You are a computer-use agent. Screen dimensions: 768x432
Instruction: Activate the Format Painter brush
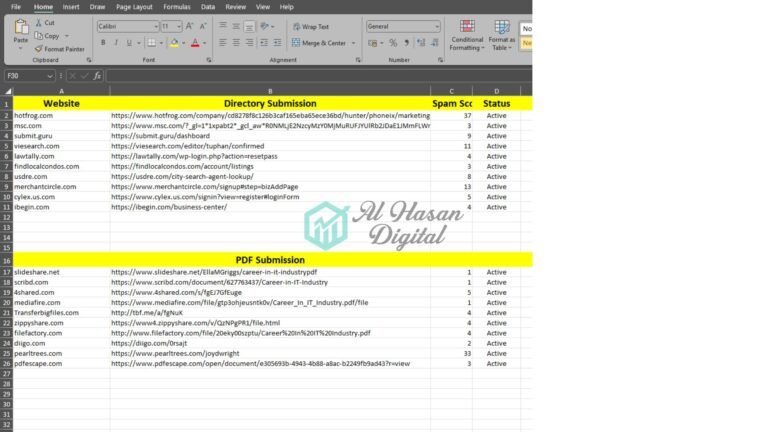(x=38, y=48)
